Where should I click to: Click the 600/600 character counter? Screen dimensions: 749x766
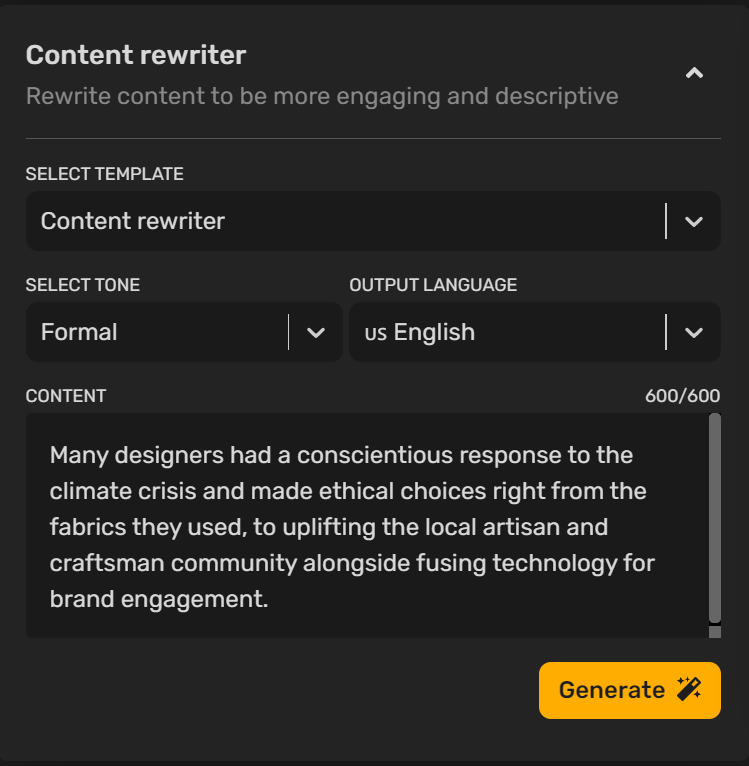point(683,396)
